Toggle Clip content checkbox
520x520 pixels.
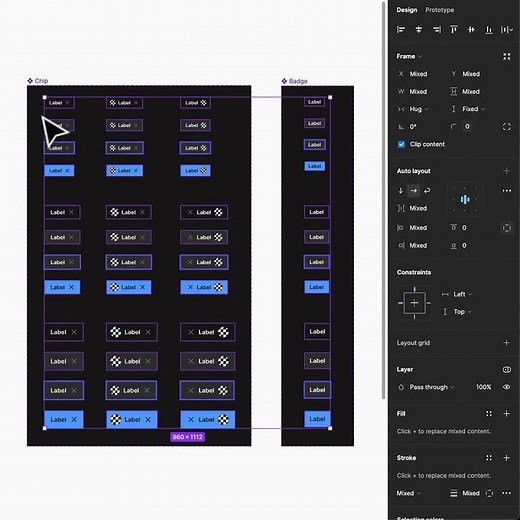pos(401,144)
